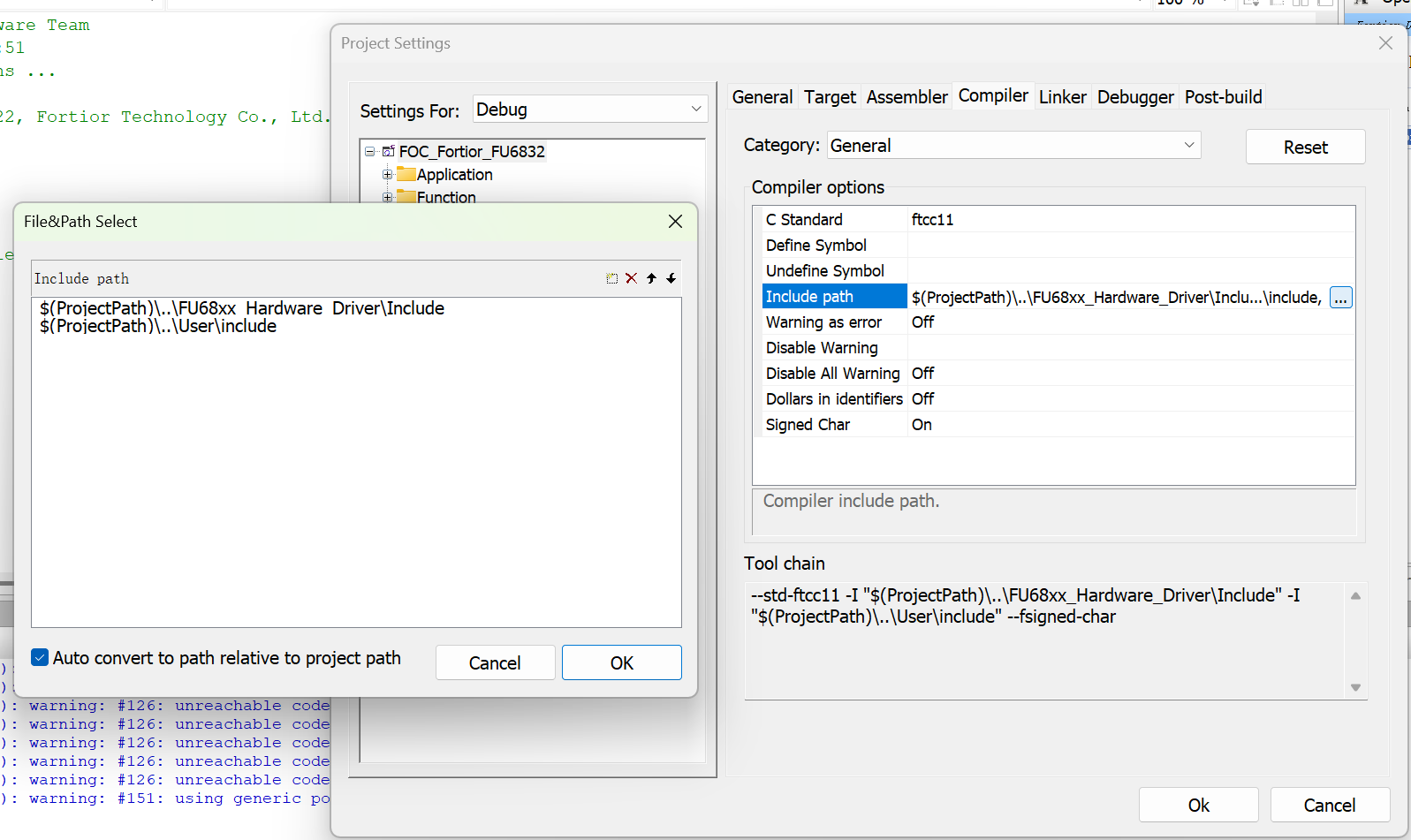This screenshot has height=840, width=1411.
Task: Select the Warning as error option row
Action: click(x=1058, y=322)
